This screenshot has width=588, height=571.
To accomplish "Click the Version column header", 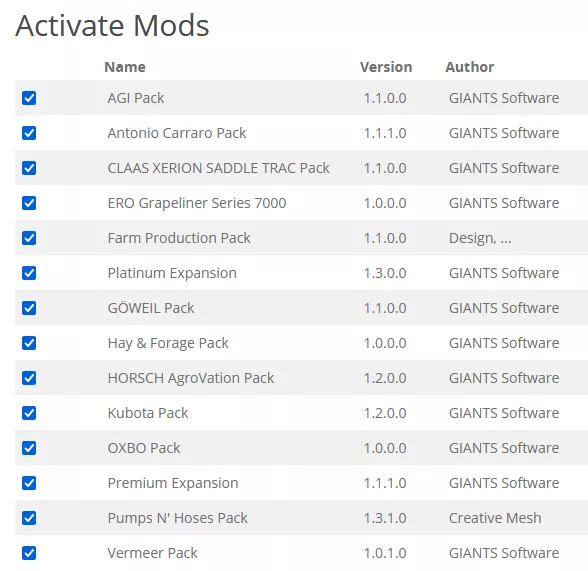I will coord(386,67).
